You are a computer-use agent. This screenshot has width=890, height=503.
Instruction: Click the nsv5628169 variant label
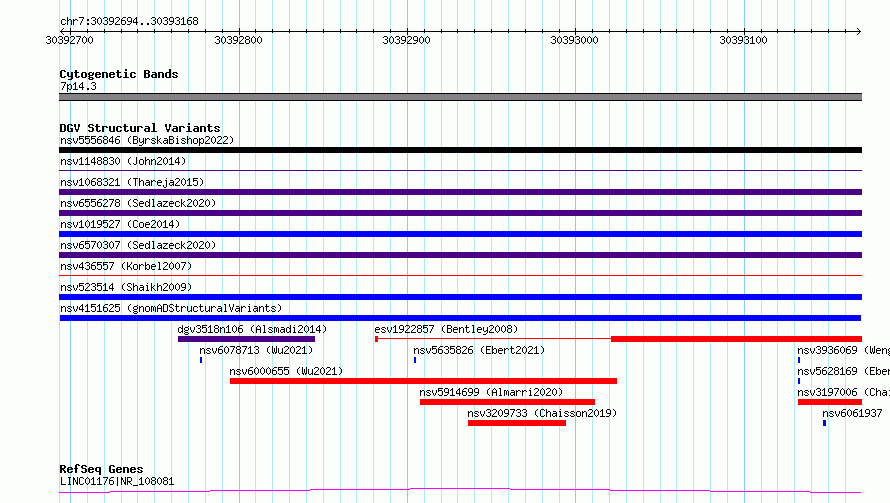click(843, 371)
